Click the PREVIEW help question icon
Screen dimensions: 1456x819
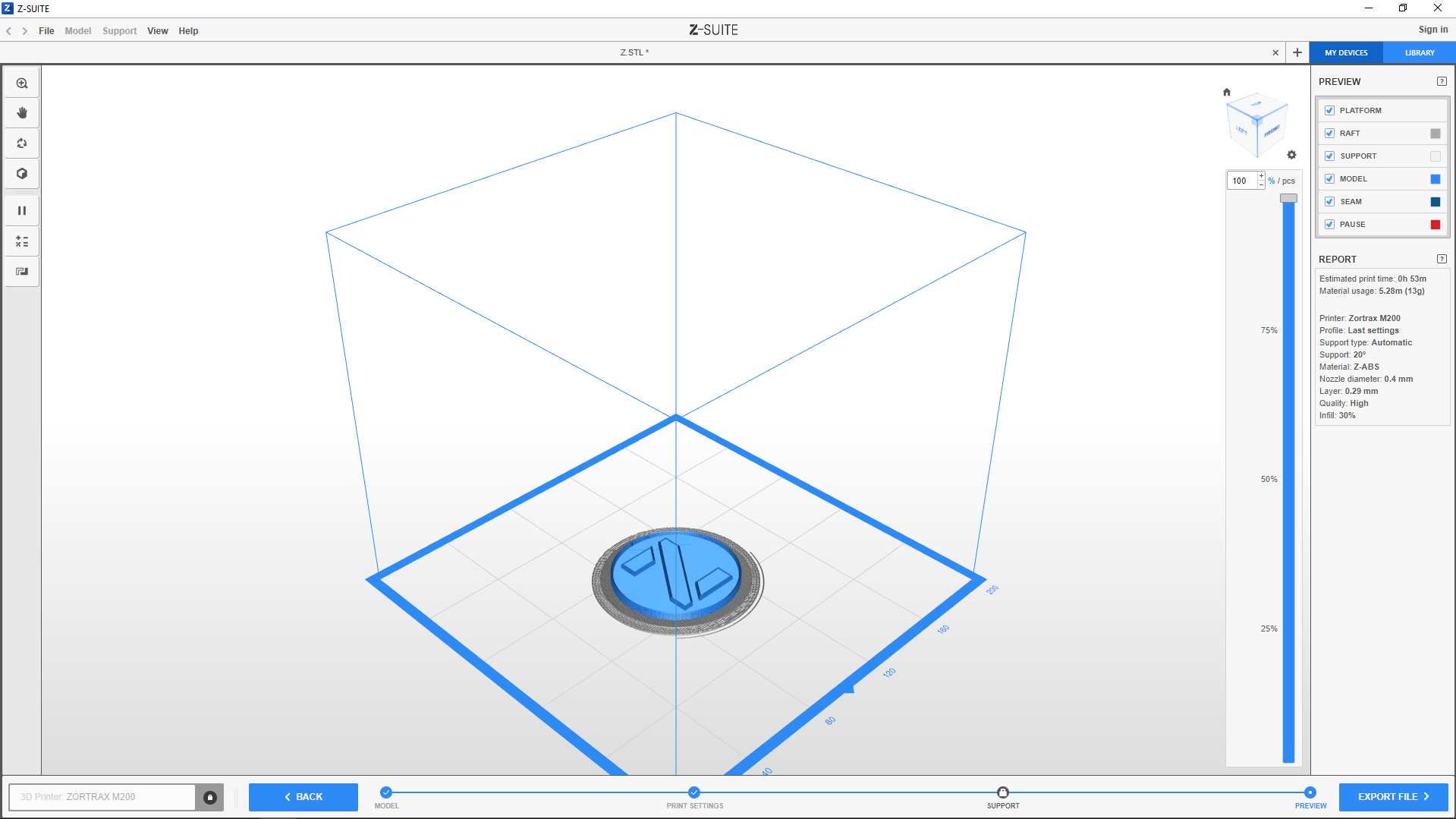tap(1442, 81)
